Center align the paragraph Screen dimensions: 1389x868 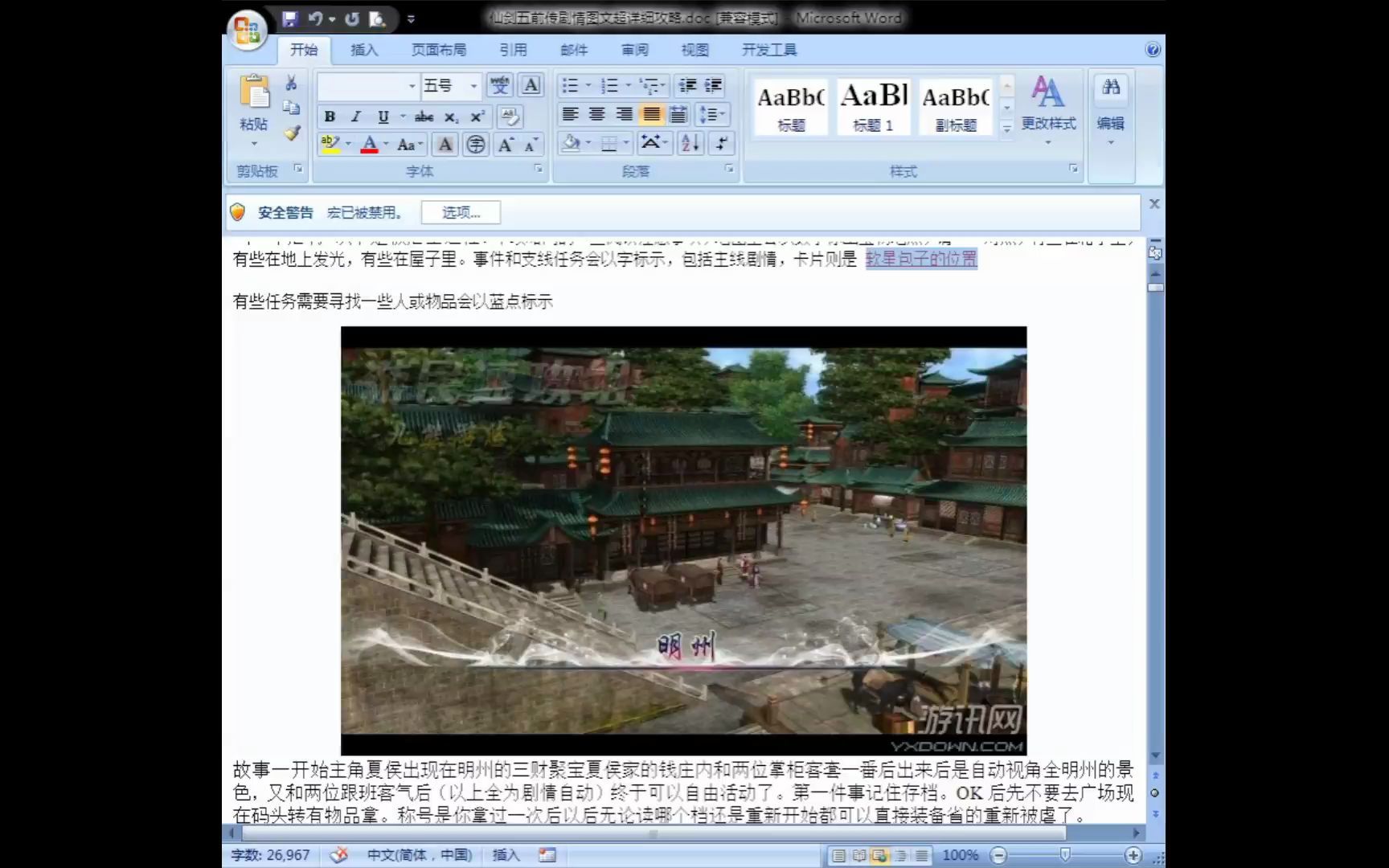[596, 114]
